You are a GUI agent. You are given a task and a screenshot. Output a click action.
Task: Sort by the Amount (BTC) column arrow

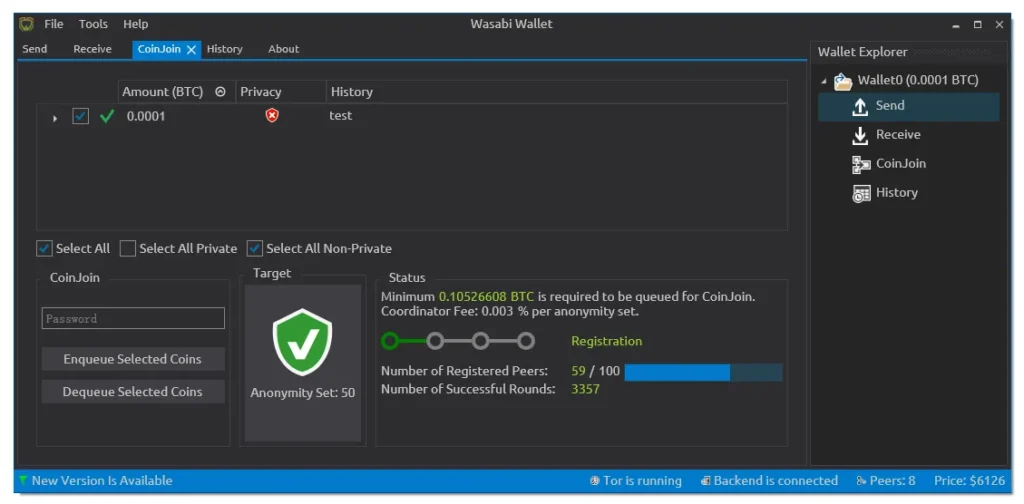pos(220,92)
